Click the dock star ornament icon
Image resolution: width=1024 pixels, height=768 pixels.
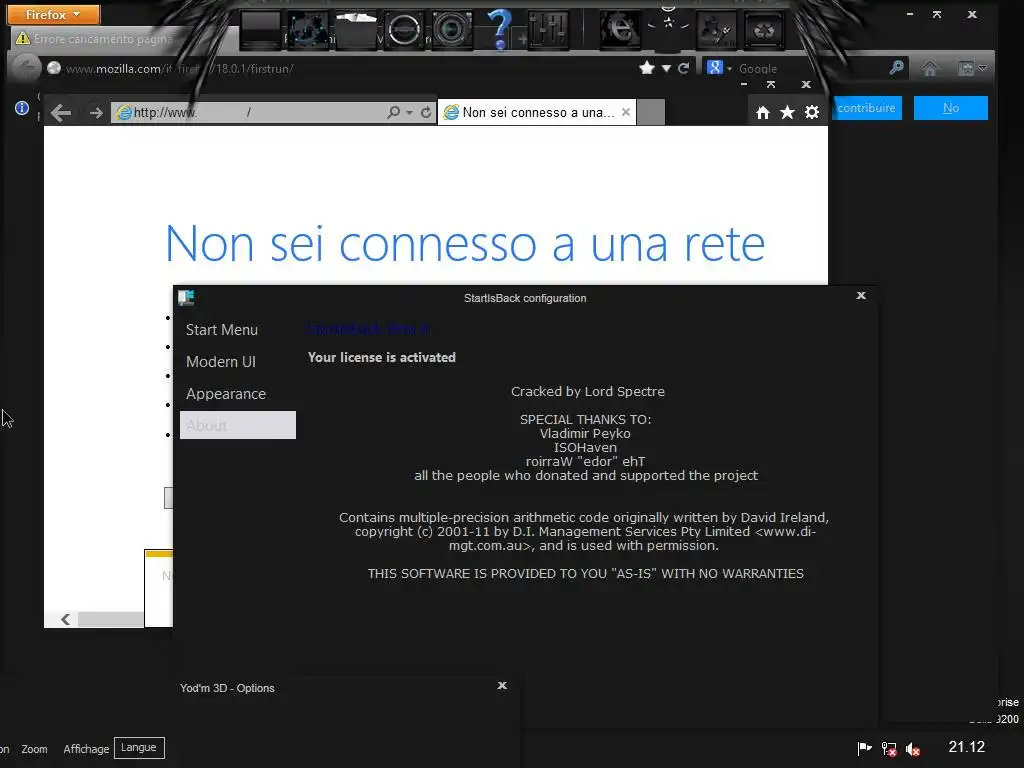tap(668, 24)
